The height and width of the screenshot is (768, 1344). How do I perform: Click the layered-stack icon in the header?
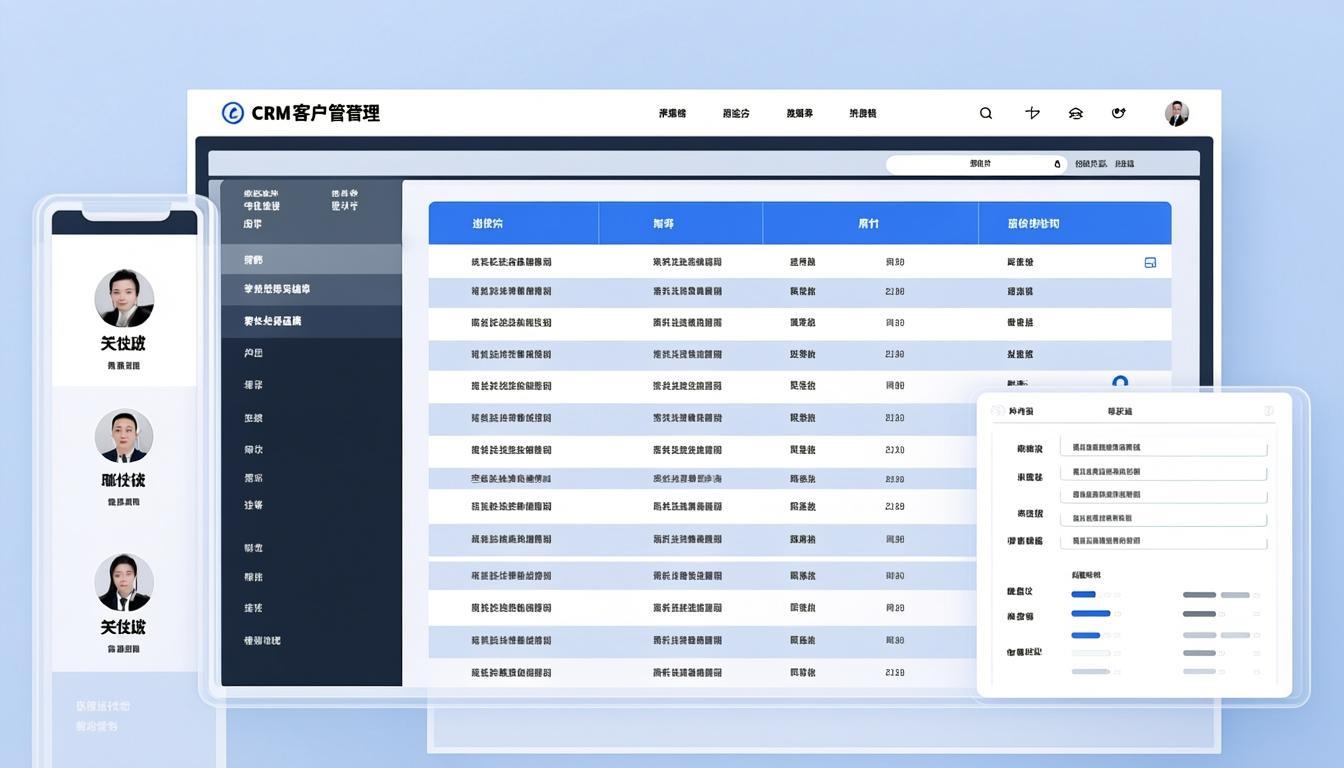pos(1075,113)
